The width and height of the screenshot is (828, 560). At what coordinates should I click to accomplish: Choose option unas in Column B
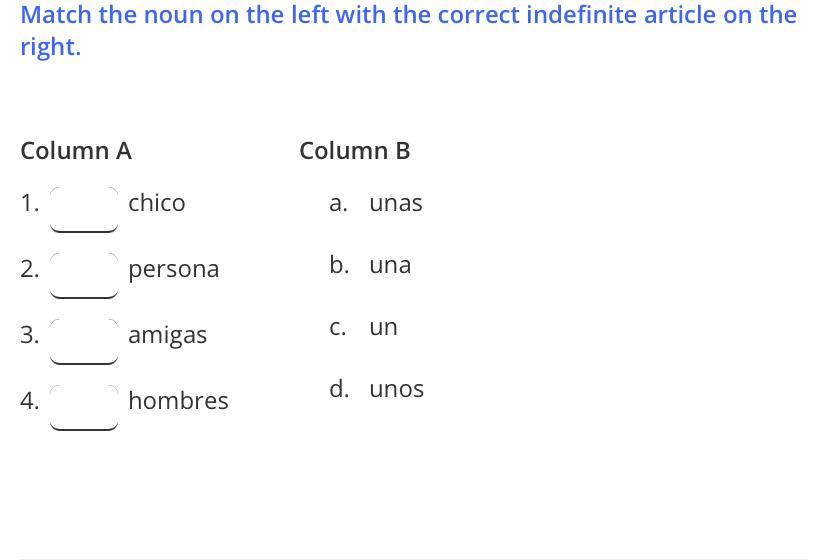click(x=395, y=203)
